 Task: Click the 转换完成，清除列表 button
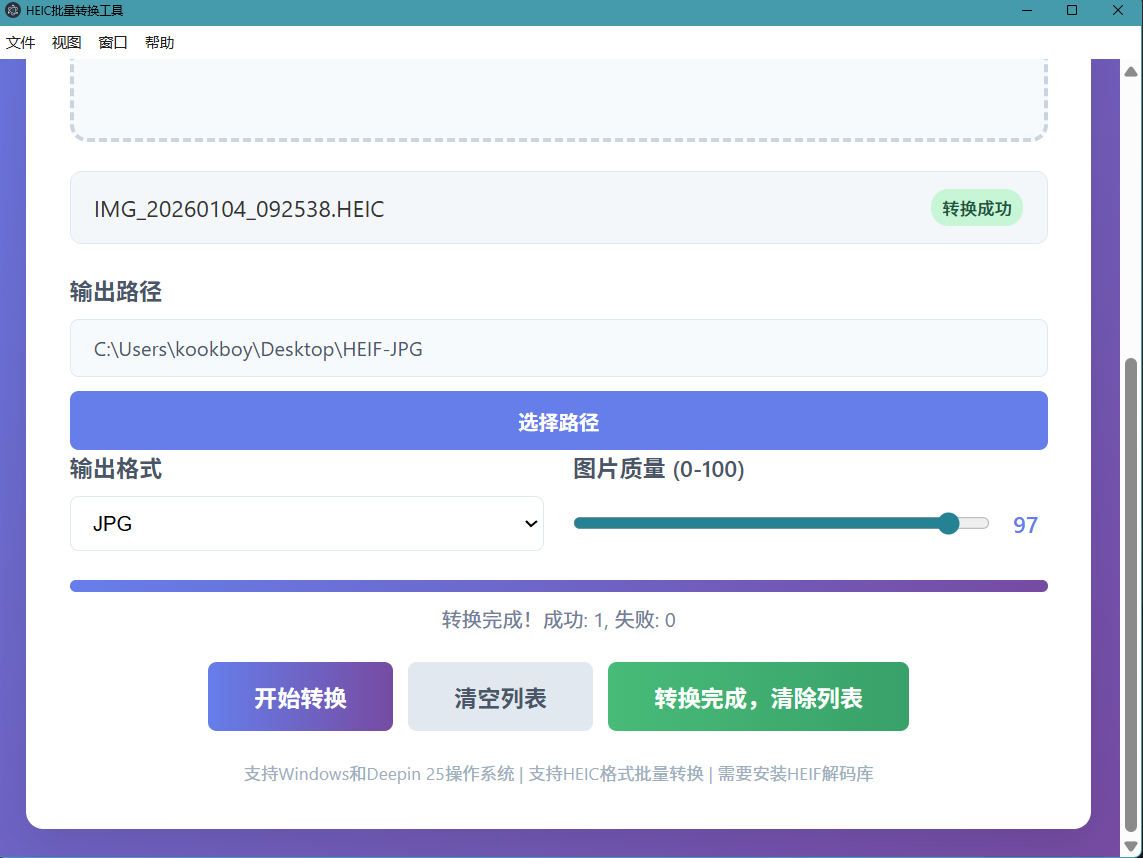click(758, 696)
